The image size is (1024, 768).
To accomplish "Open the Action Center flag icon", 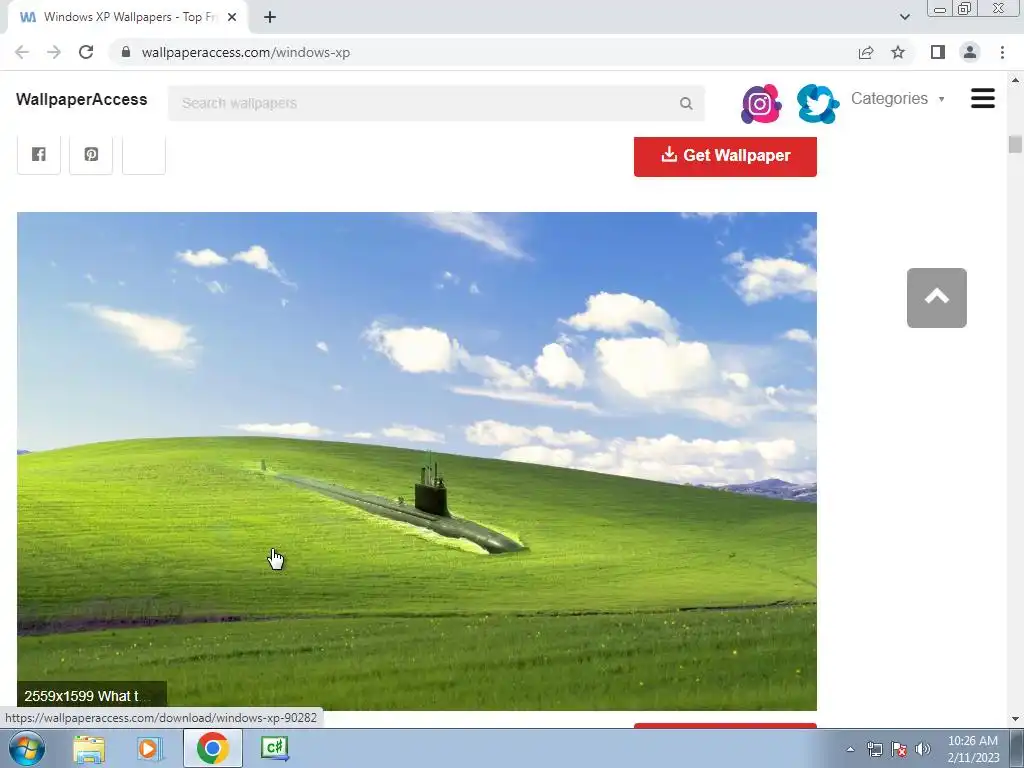I will click(899, 749).
